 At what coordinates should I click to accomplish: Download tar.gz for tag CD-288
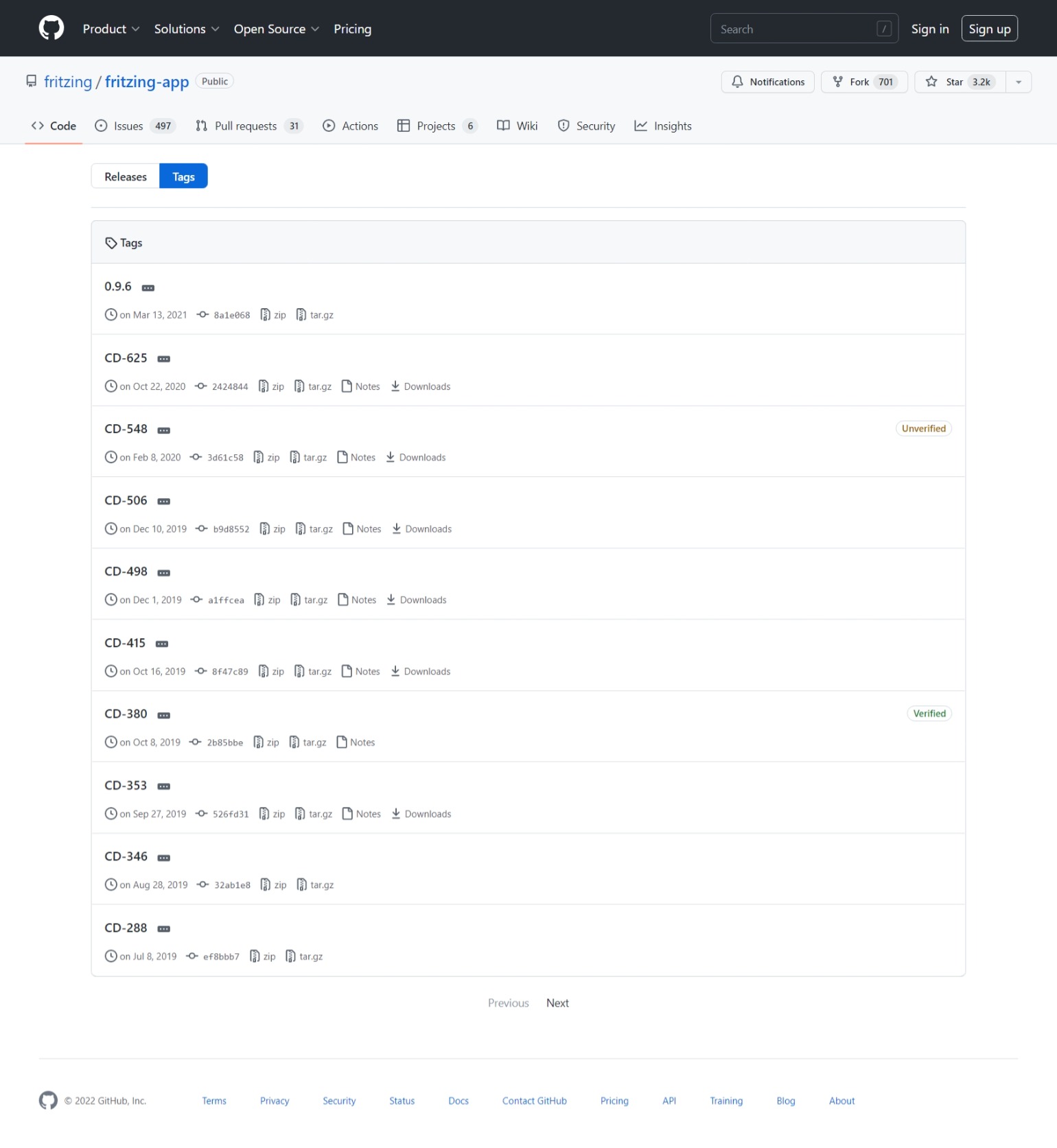(304, 957)
